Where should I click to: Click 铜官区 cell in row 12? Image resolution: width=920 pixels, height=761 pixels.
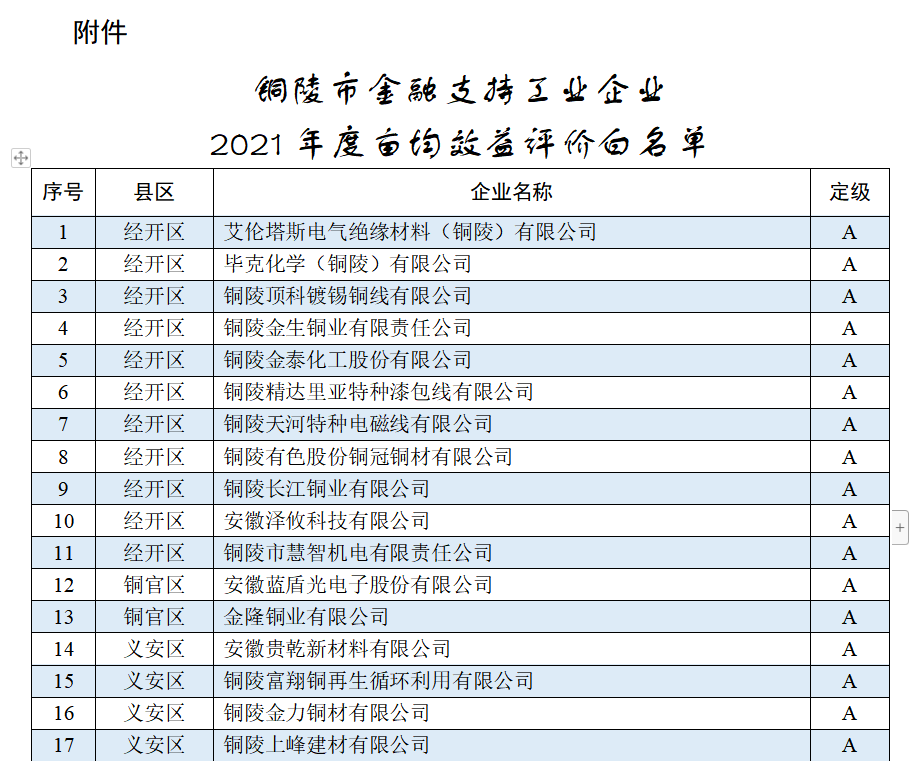[x=154, y=585]
